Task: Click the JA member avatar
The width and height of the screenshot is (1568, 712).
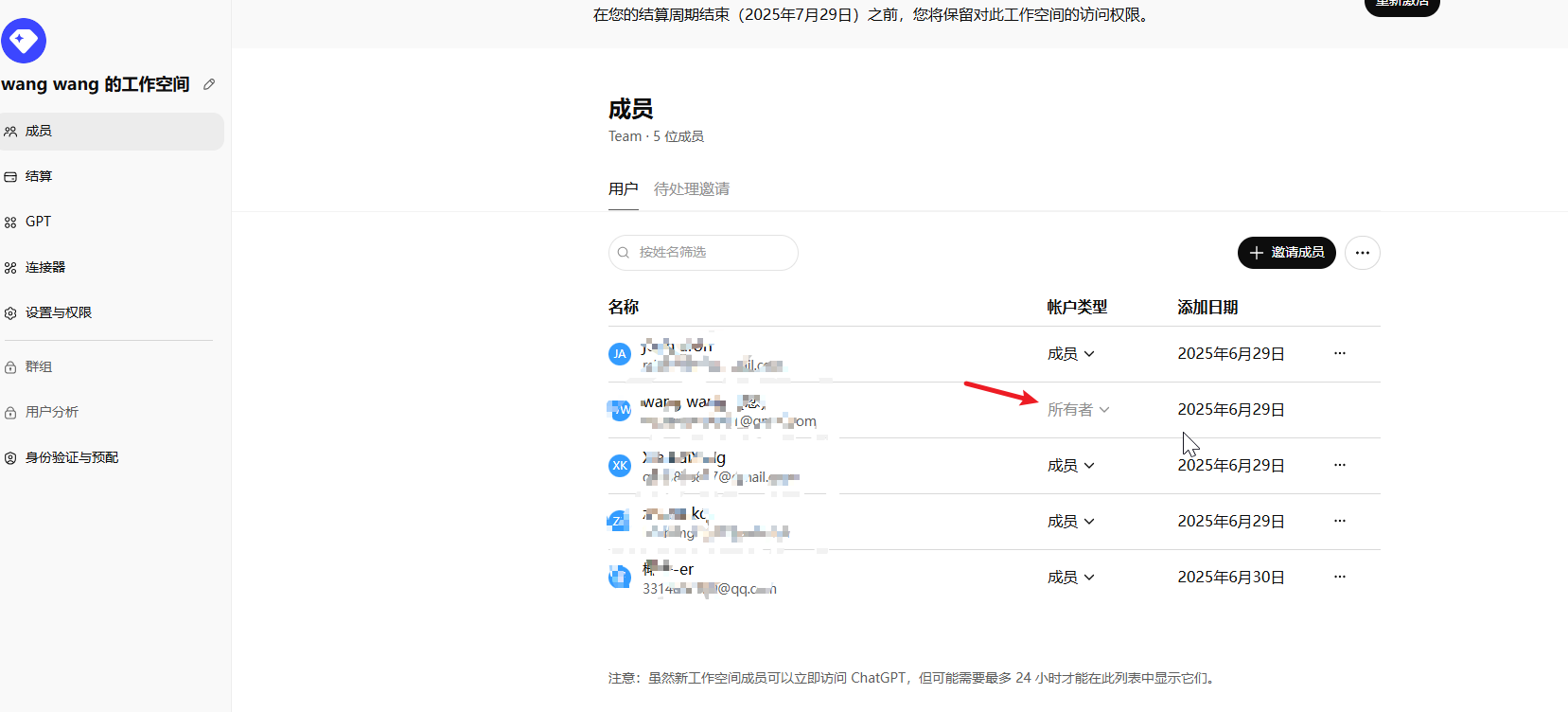Action: [620, 354]
